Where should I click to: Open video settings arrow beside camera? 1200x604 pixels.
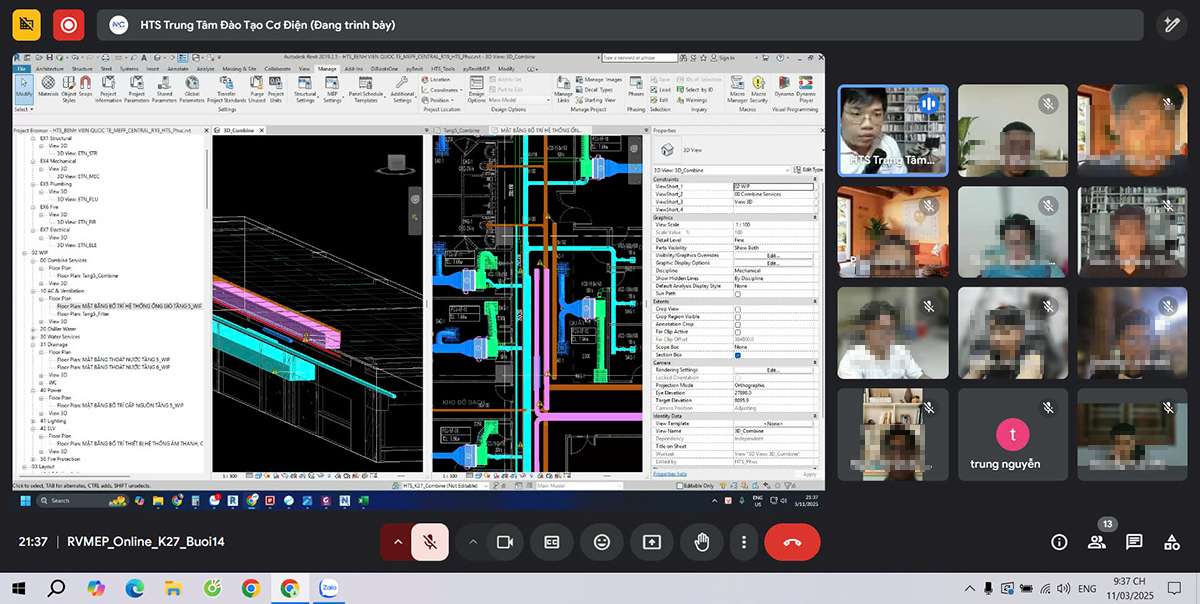point(472,542)
